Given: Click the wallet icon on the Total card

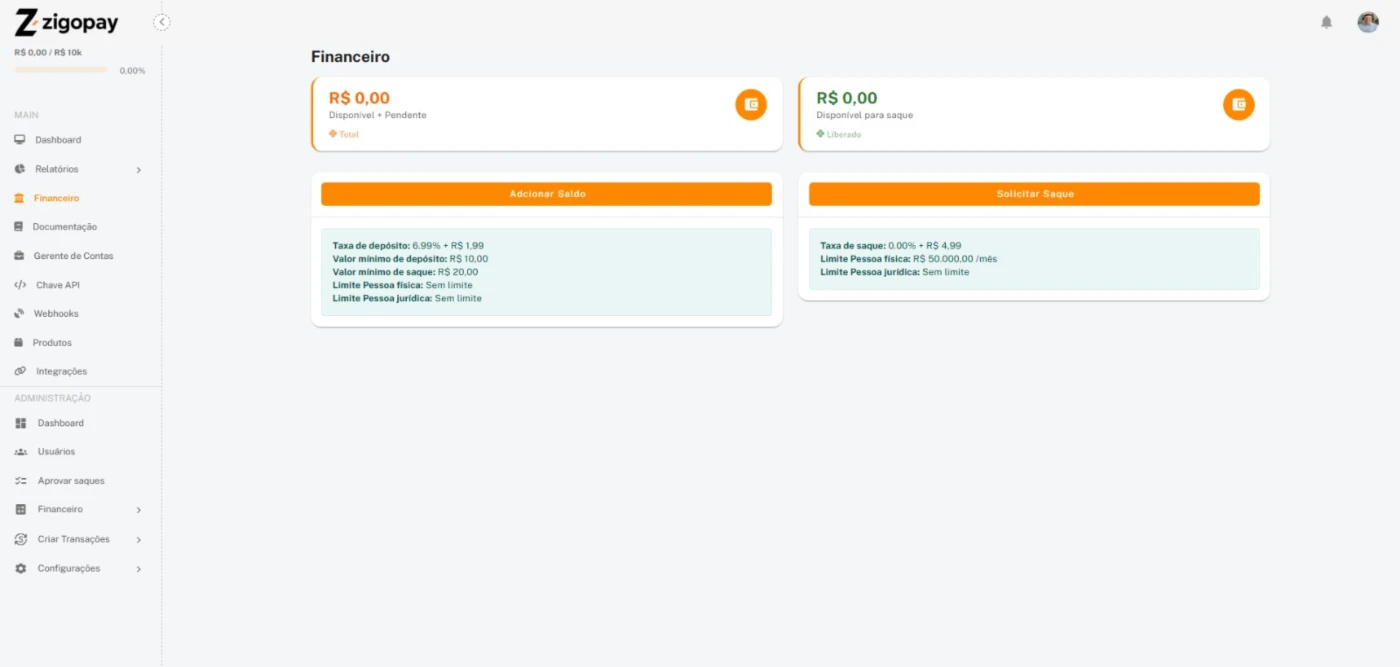Looking at the screenshot, I should [750, 104].
